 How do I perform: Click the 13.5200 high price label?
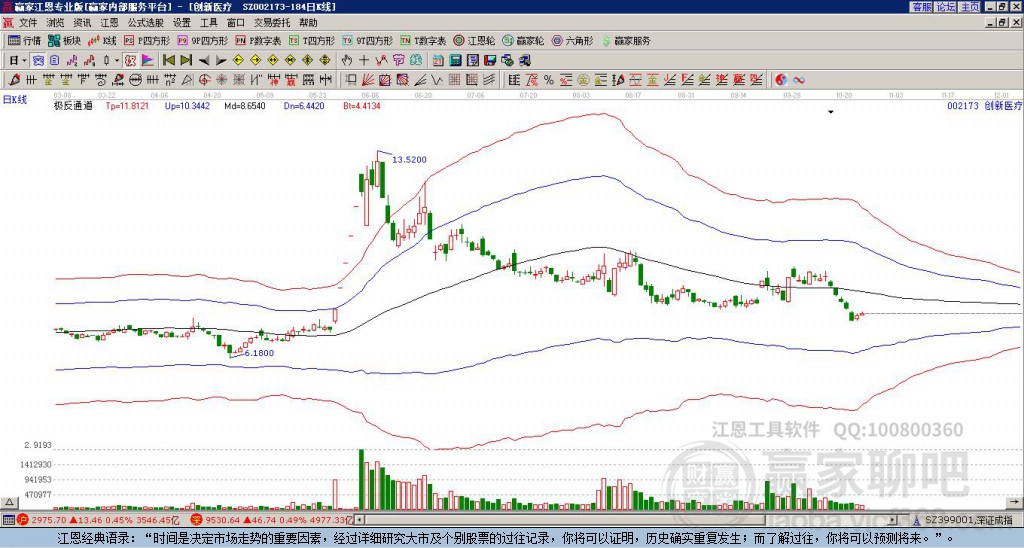coord(409,159)
